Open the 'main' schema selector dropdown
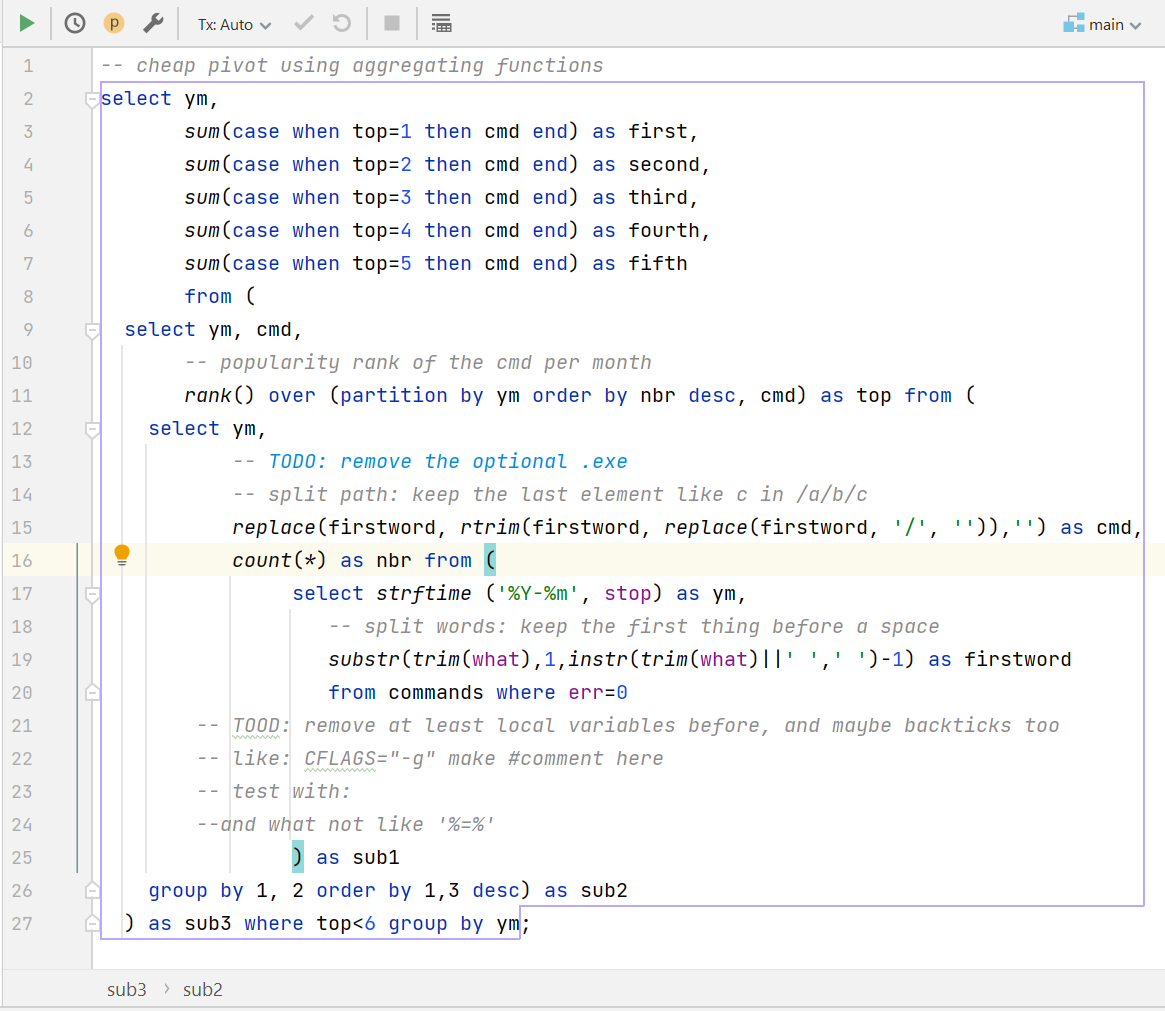The height and width of the screenshot is (1011, 1165). (x=1103, y=24)
